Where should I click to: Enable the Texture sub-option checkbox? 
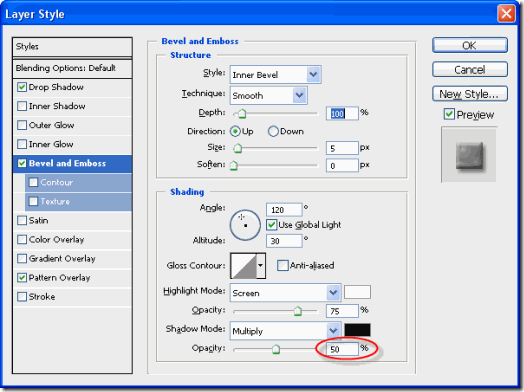pyautogui.click(x=33, y=202)
